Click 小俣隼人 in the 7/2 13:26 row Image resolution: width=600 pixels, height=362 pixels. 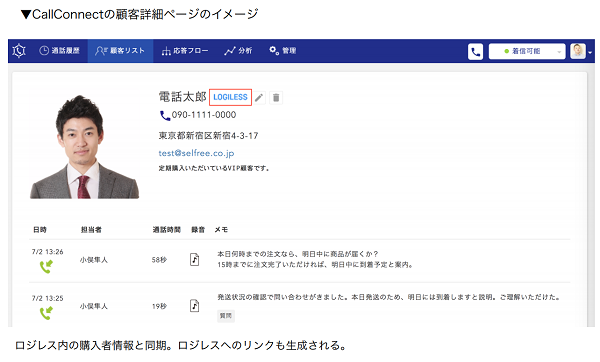94,260
